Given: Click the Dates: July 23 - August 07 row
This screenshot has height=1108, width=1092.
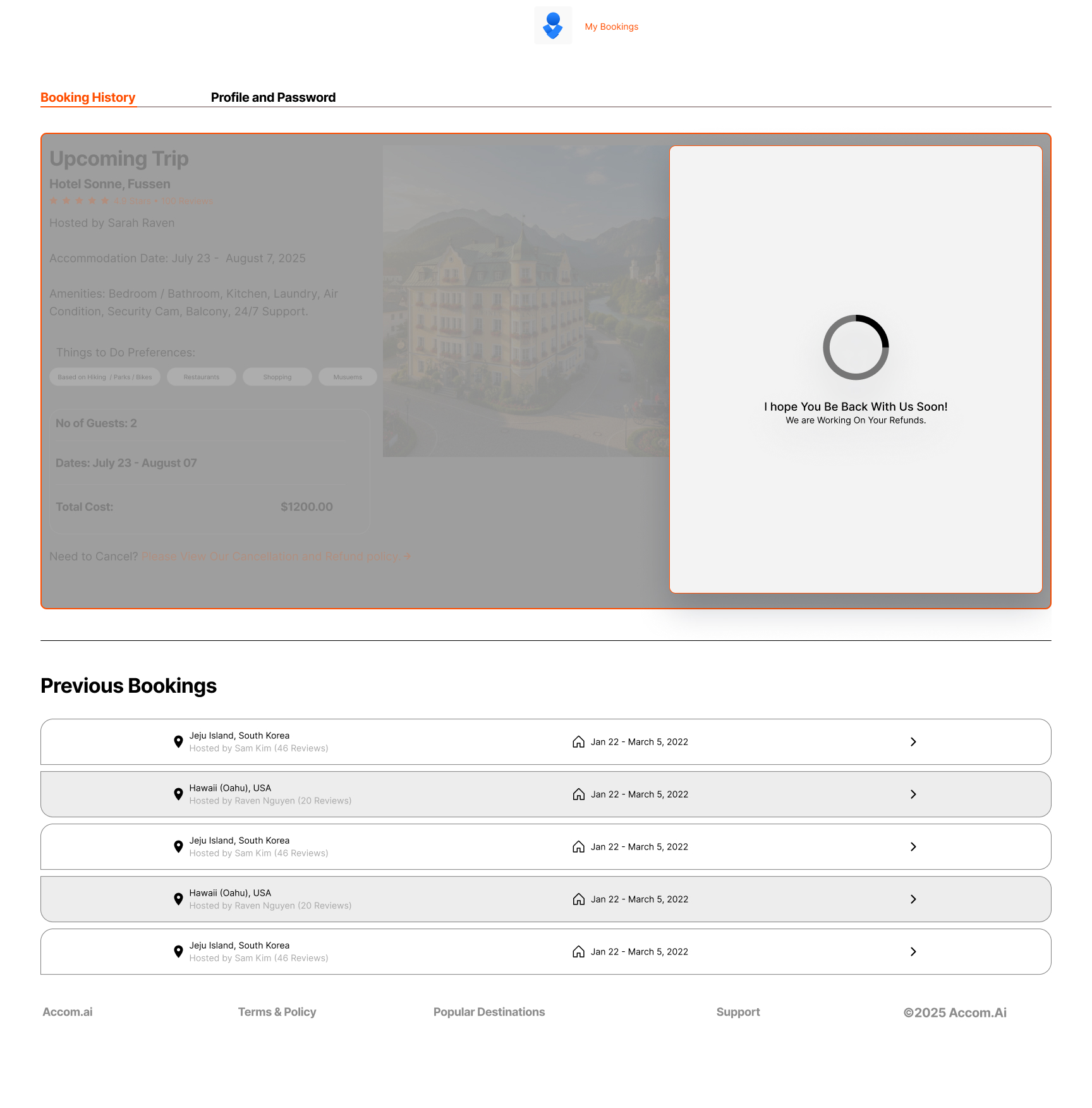Looking at the screenshot, I should pos(126,463).
